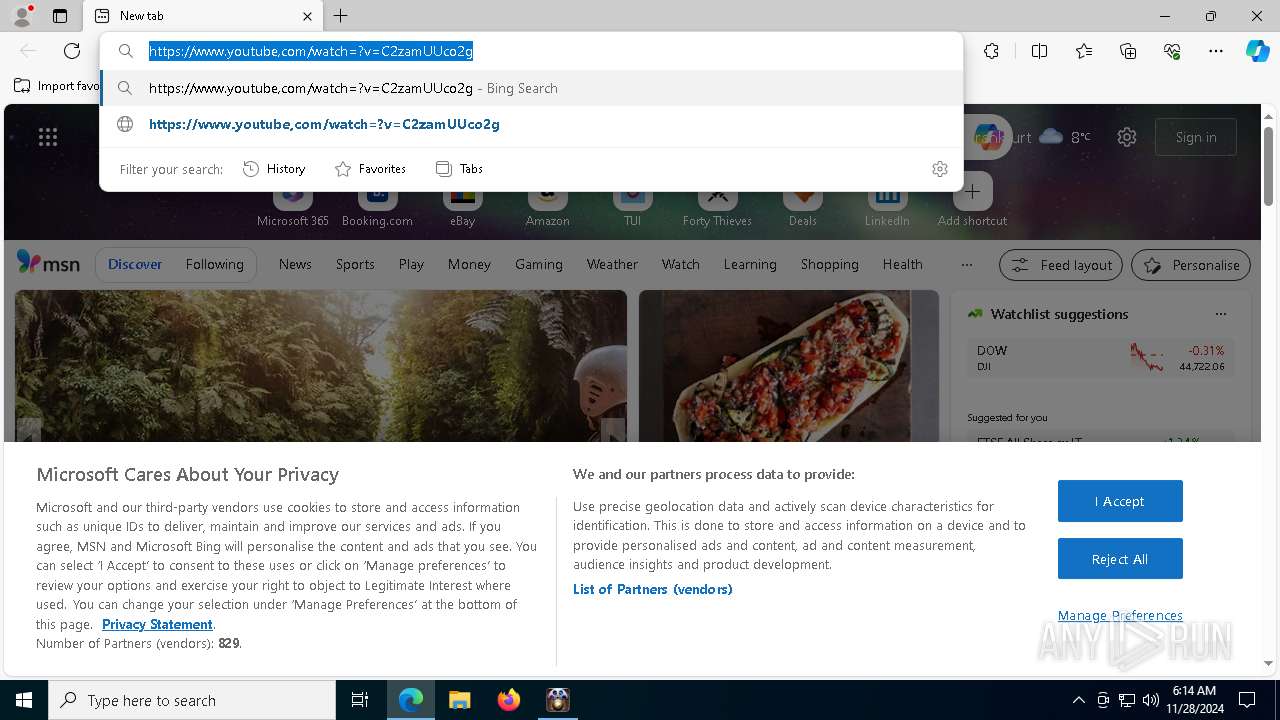Filter search by Tabs

460,169
